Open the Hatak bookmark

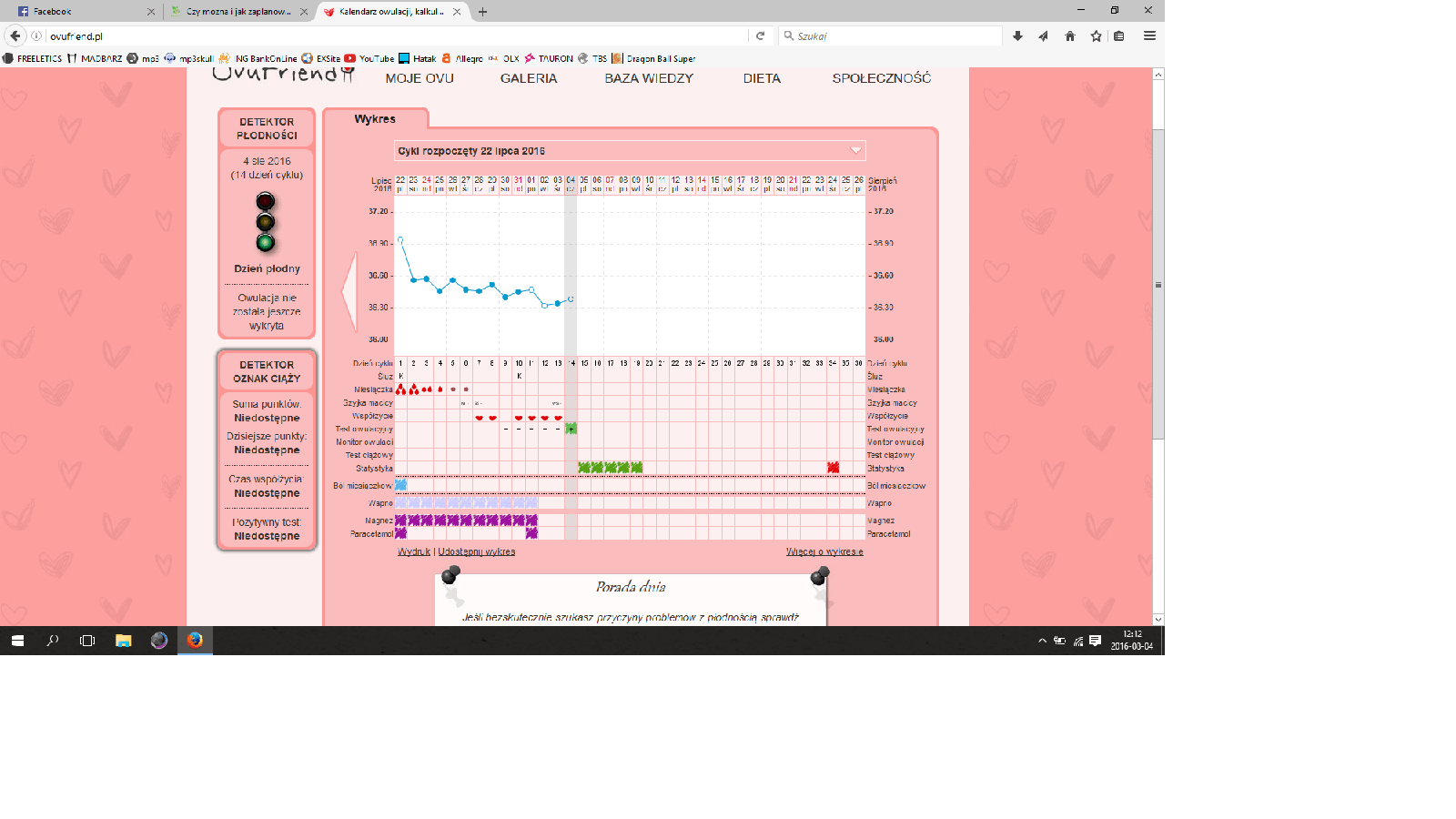[418, 58]
